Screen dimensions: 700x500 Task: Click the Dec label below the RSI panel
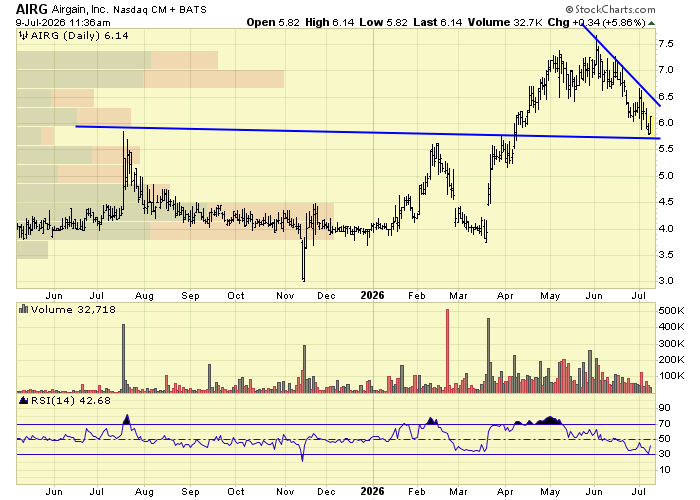point(326,492)
